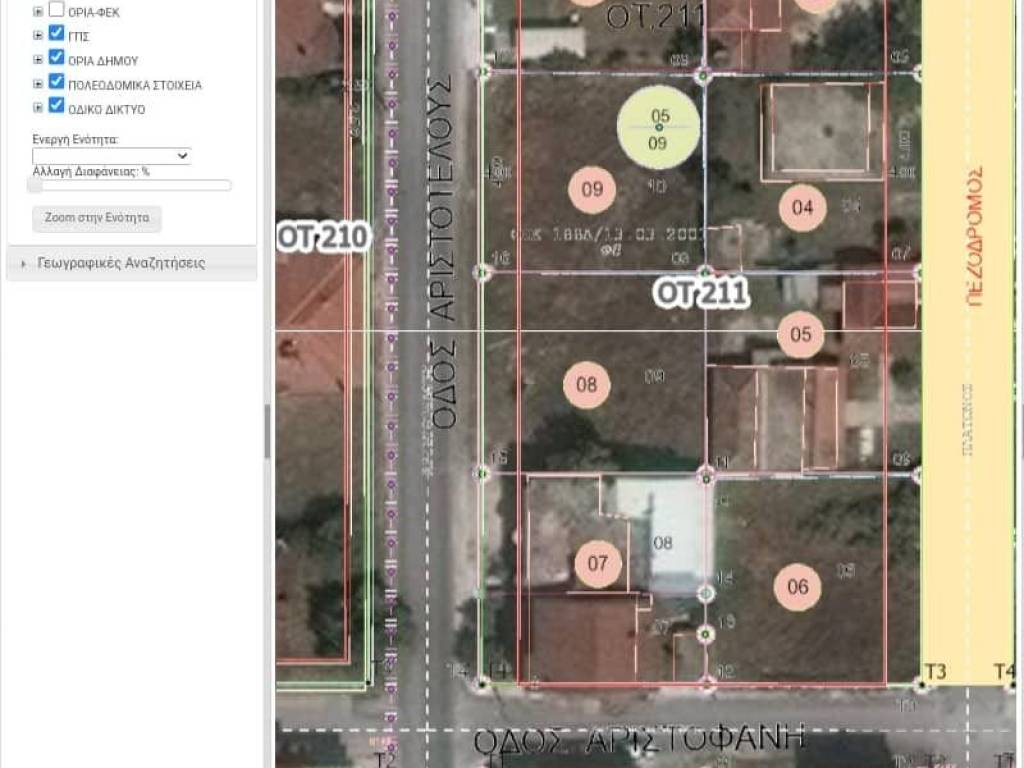This screenshot has height=768, width=1024.
Task: Select the highlighted yellow-green 05/09 circle
Action: click(x=658, y=127)
